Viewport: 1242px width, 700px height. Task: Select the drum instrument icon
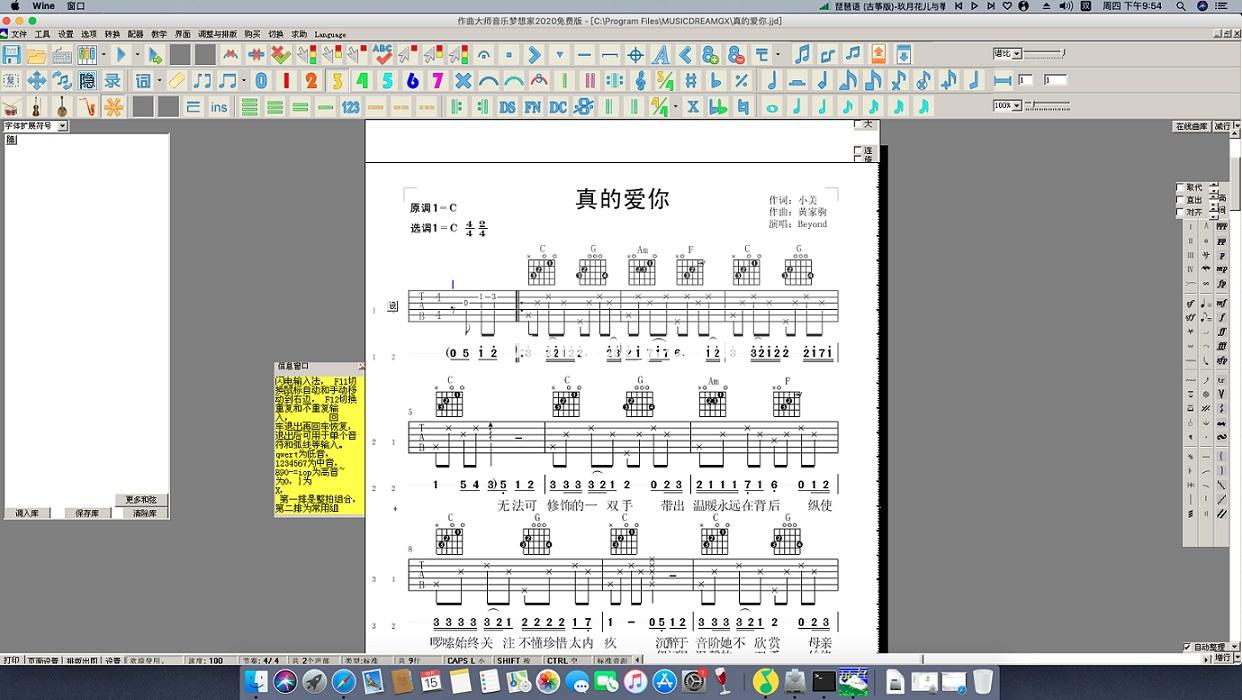click(11, 106)
